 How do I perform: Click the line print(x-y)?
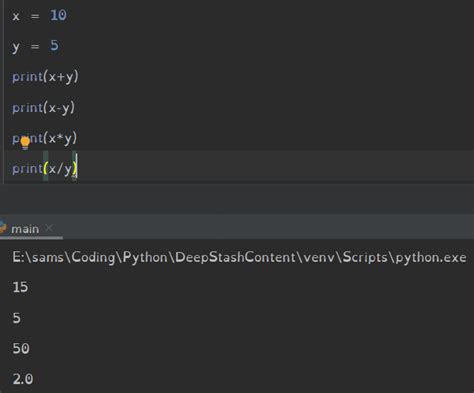[43, 108]
